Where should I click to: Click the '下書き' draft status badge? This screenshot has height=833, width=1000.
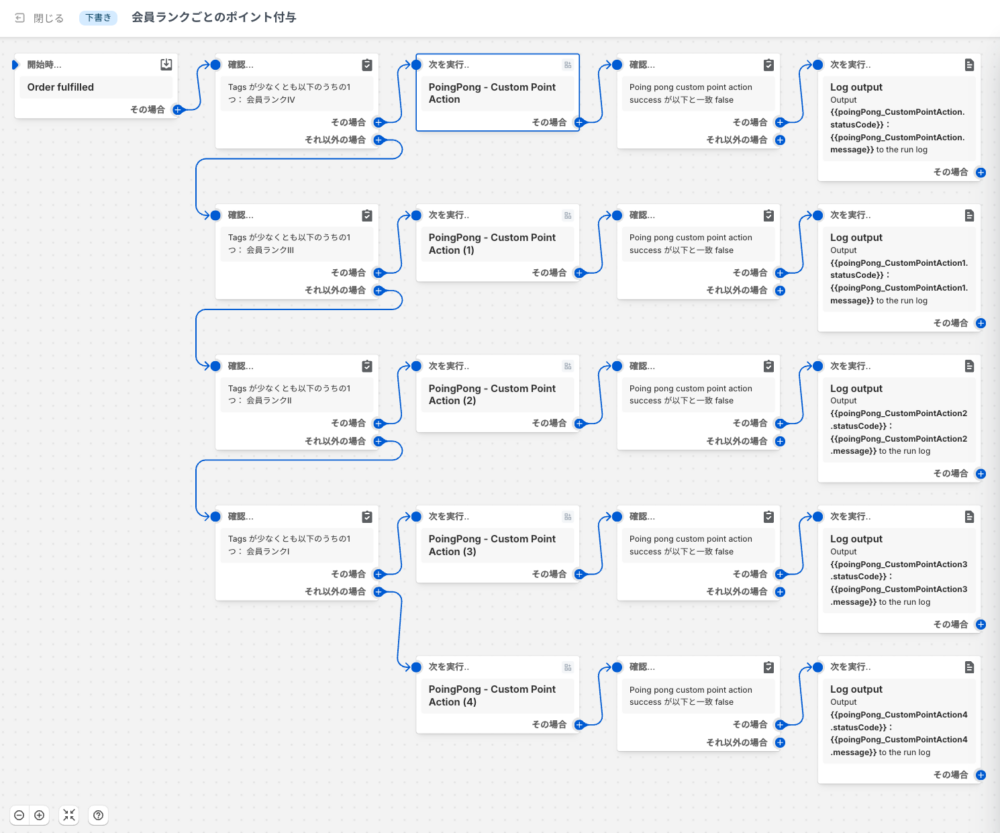pos(98,18)
